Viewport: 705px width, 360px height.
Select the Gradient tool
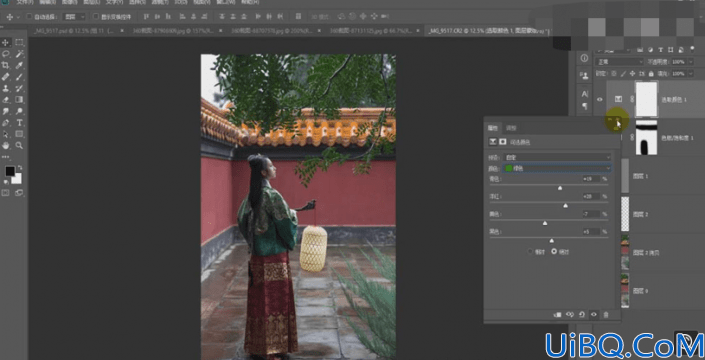(19, 100)
